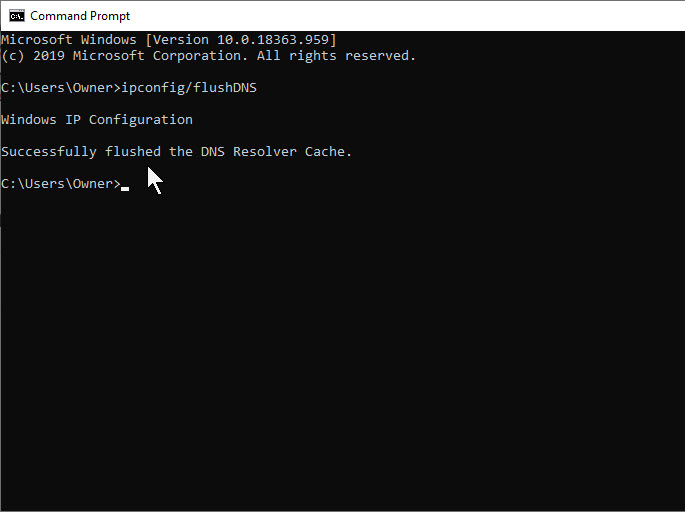
Task: Click the "[Version 10.0.18363.959]" version string
Action: click(x=241, y=39)
